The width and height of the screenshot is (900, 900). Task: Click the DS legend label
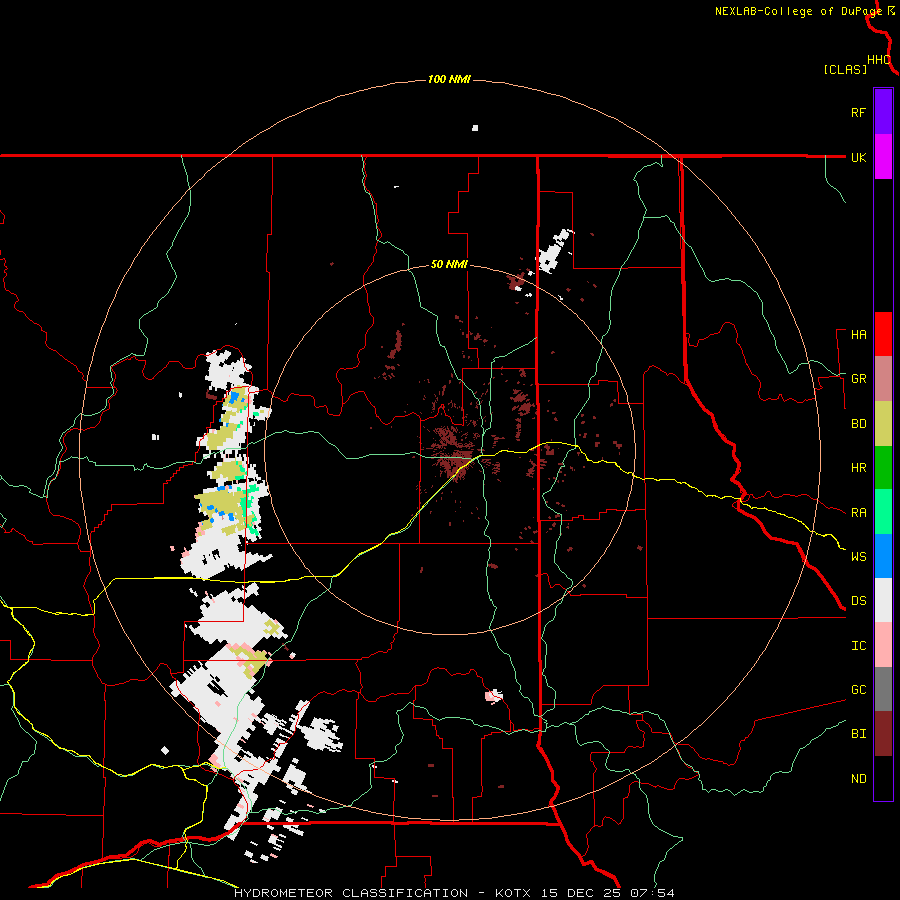point(858,601)
